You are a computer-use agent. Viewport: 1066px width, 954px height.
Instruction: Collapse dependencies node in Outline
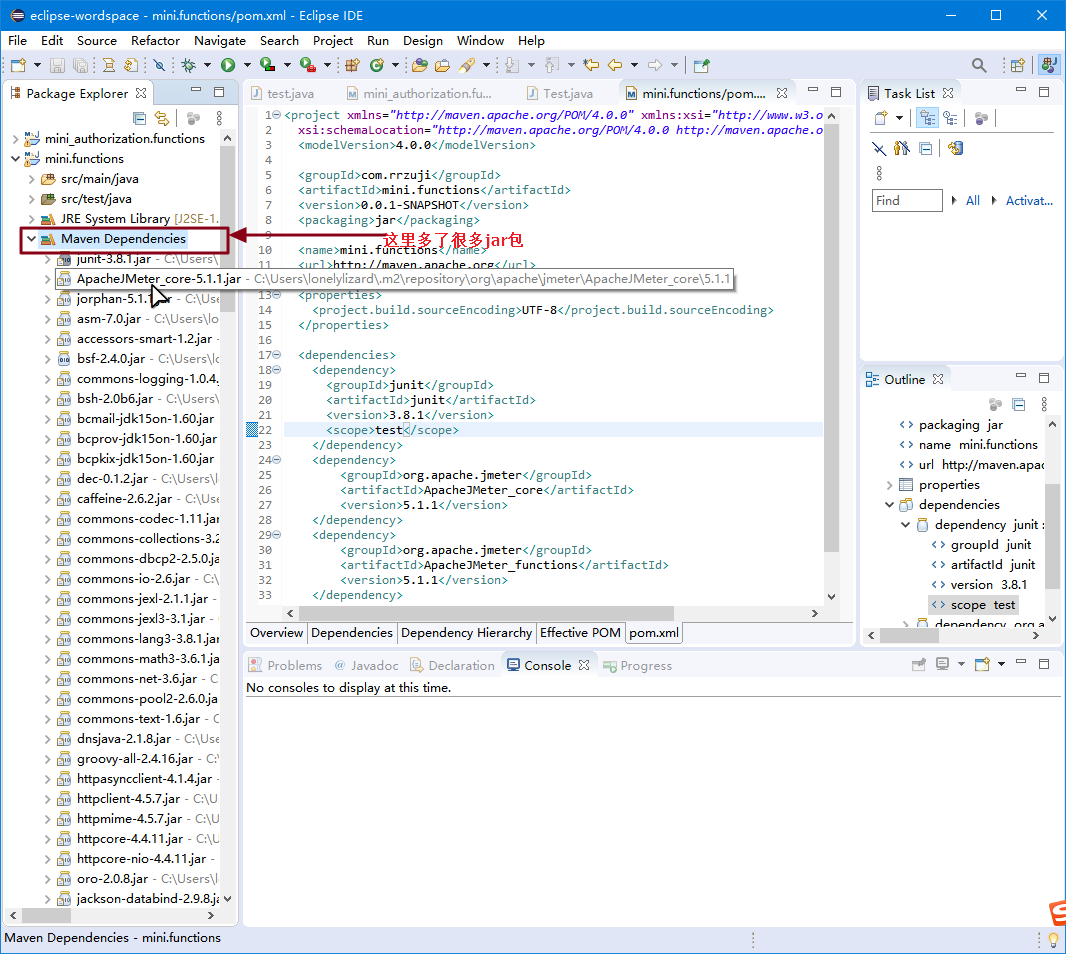click(889, 505)
